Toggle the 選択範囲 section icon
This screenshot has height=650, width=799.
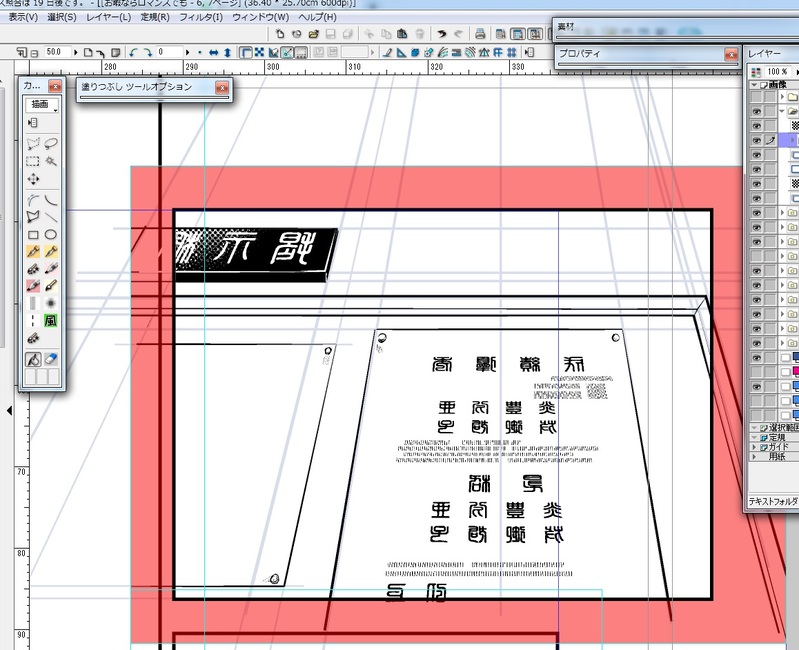pyautogui.click(x=764, y=428)
